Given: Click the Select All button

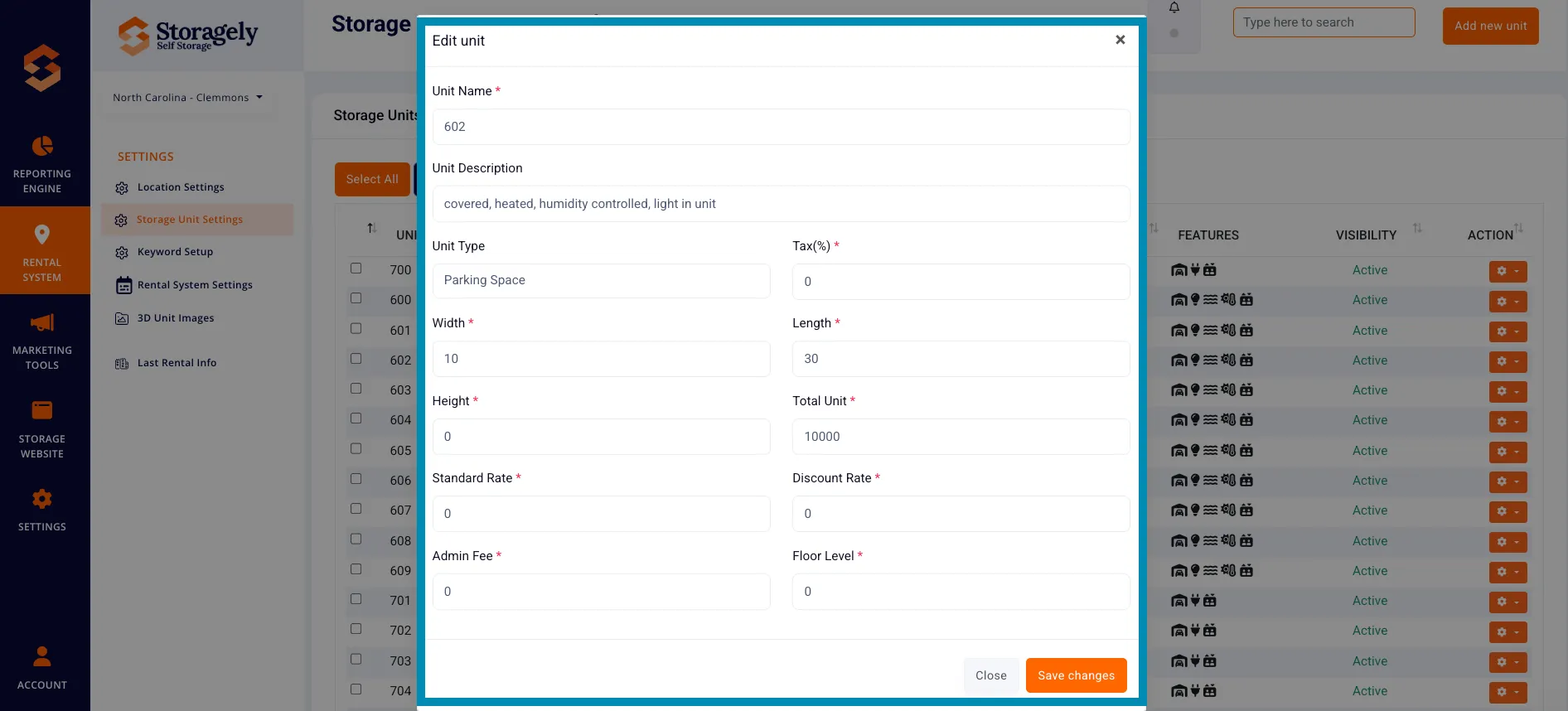Looking at the screenshot, I should [x=372, y=179].
